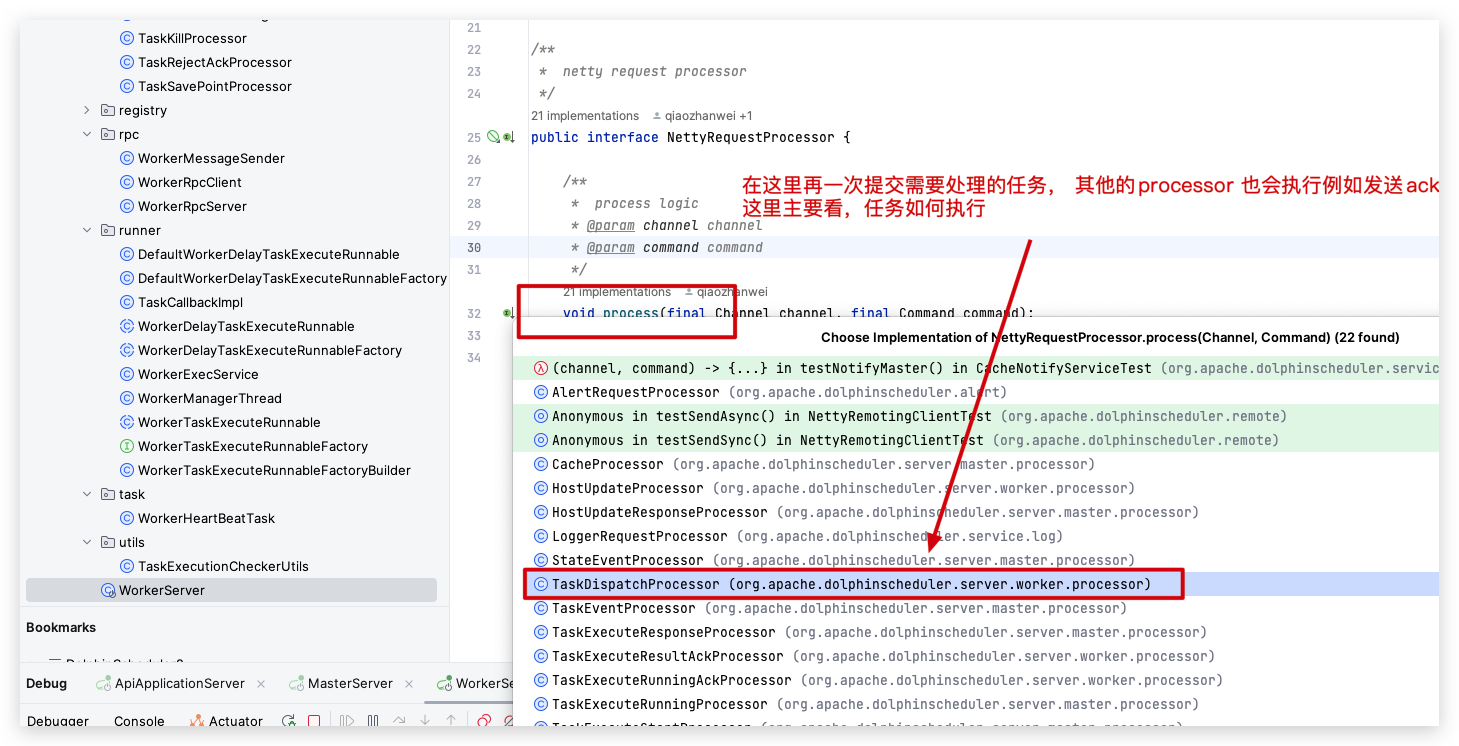Select DefaultWorkerDelayTaskExecuteRunnableFactory file
Screen dimensions: 1459x746
tap(292, 278)
